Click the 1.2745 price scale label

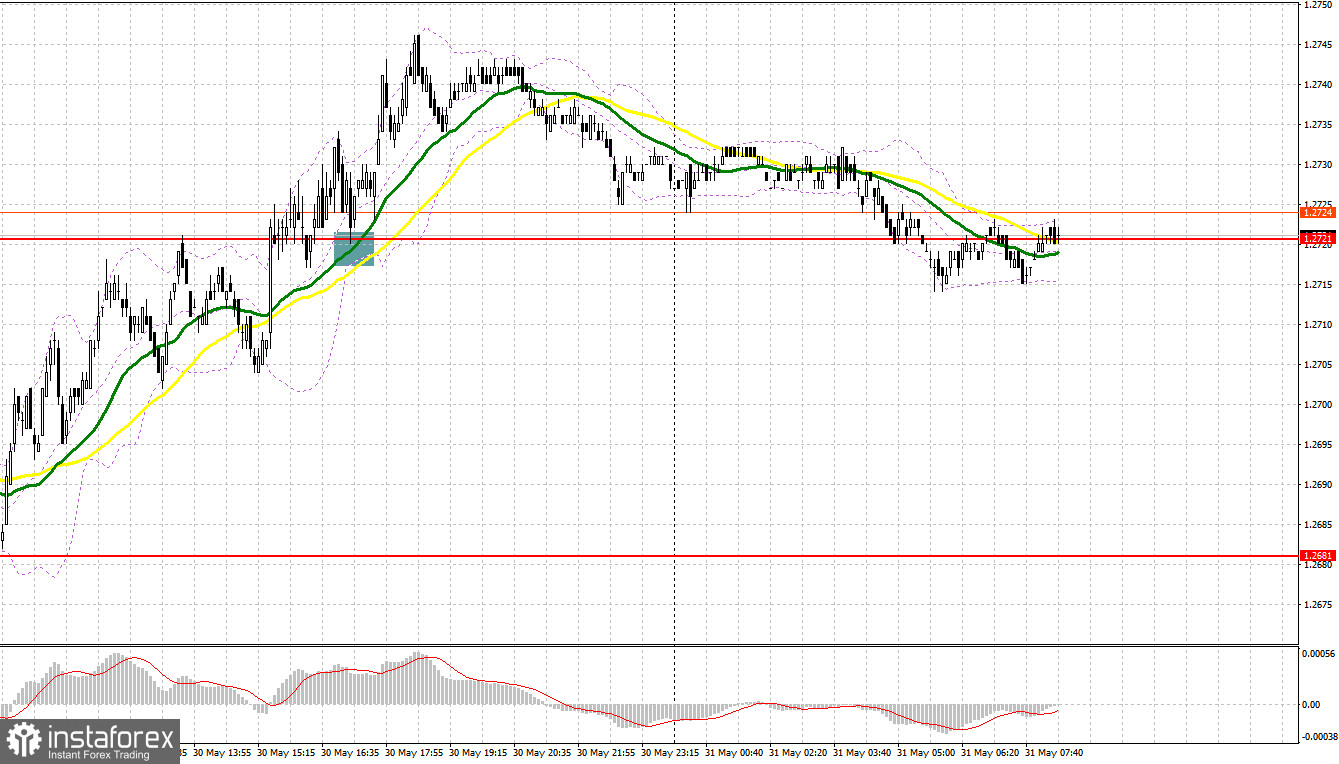1317,44
